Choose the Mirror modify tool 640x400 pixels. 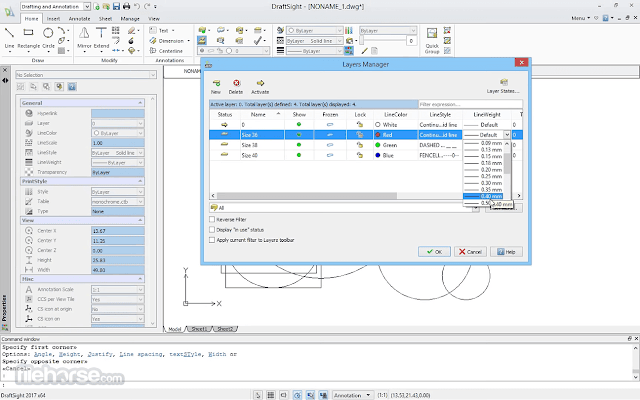(x=84, y=38)
